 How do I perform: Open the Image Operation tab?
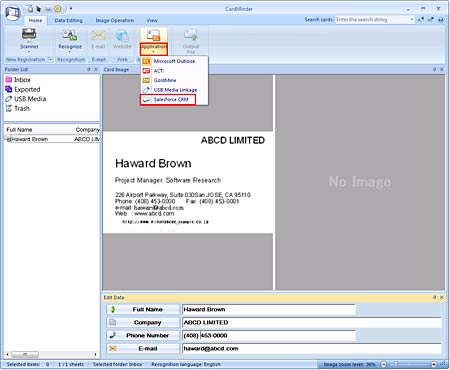pos(115,20)
